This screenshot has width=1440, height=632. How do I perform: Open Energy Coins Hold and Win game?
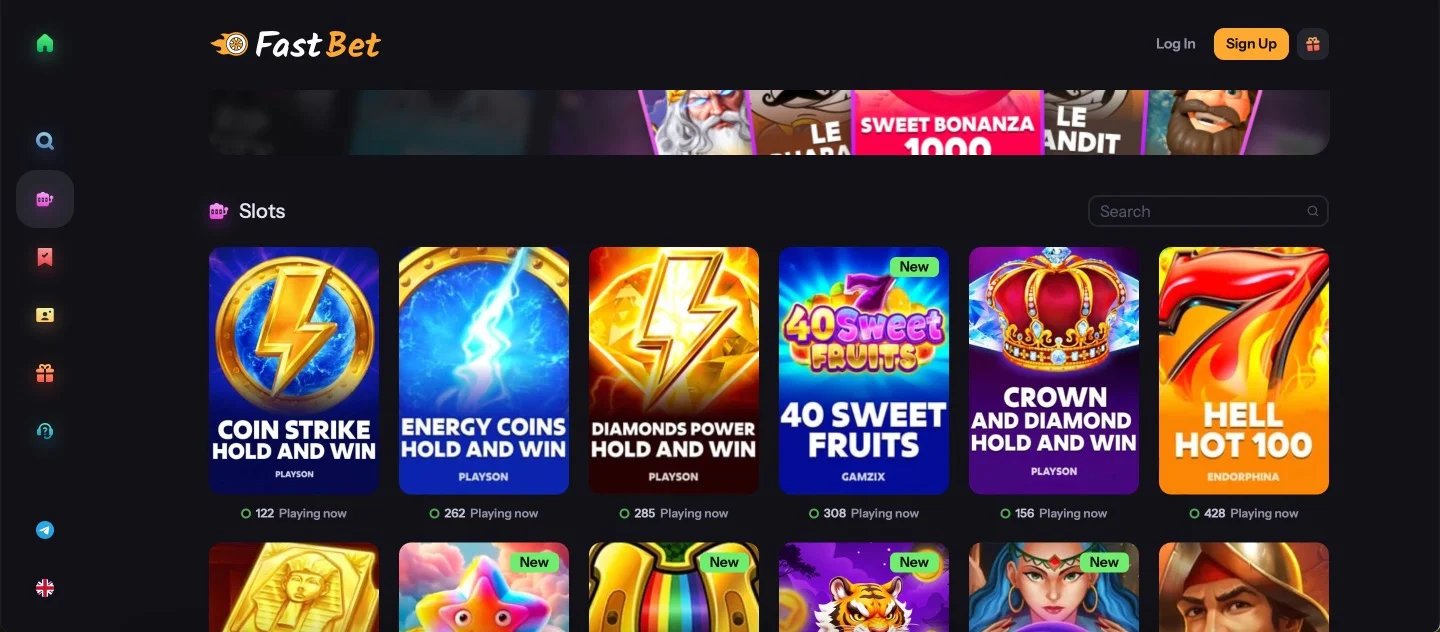[x=484, y=370]
